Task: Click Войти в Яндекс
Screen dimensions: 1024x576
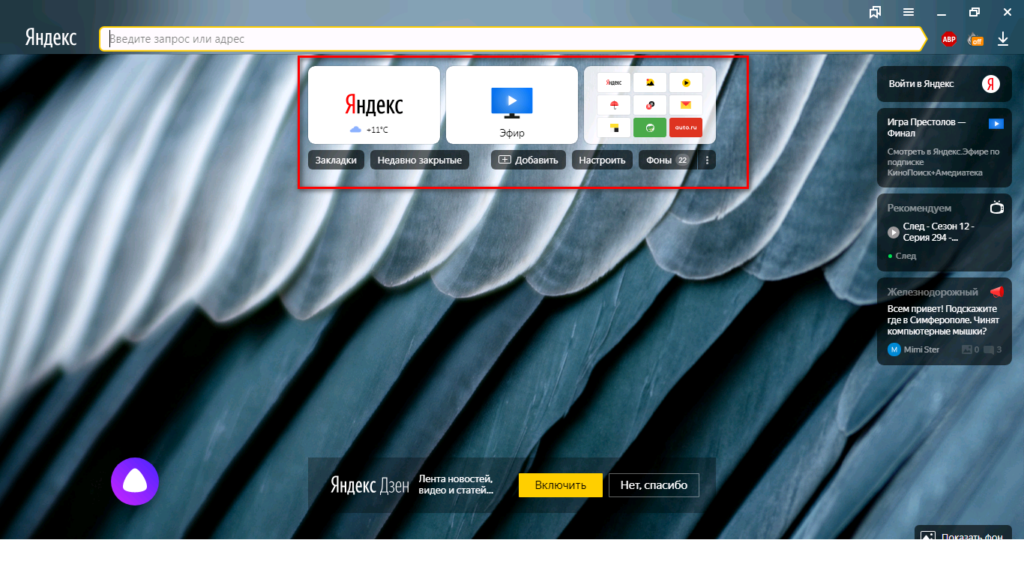Action: (x=921, y=84)
